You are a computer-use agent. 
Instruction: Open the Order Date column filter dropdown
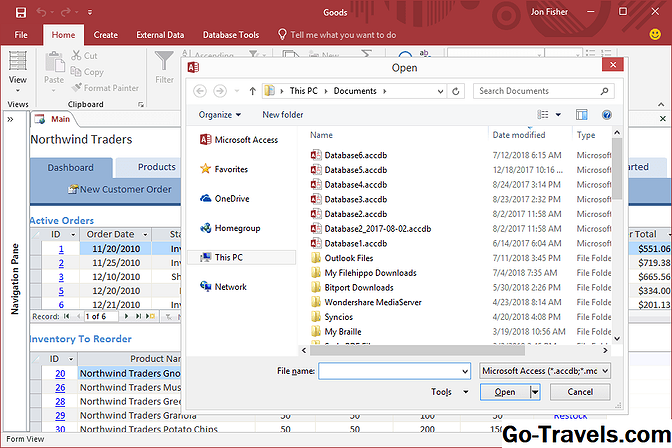coord(145,235)
